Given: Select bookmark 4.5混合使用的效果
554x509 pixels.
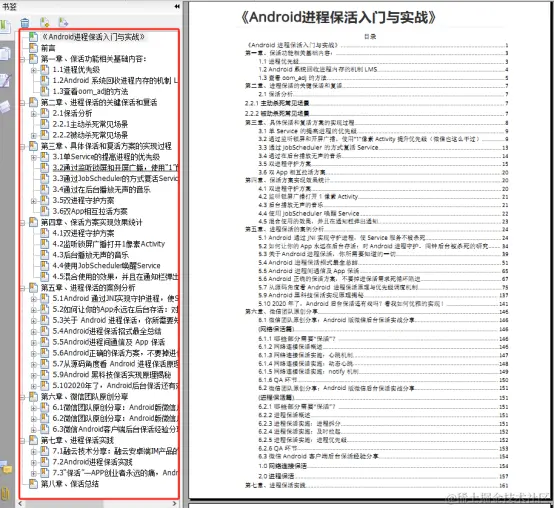Looking at the screenshot, I should 115,277.
